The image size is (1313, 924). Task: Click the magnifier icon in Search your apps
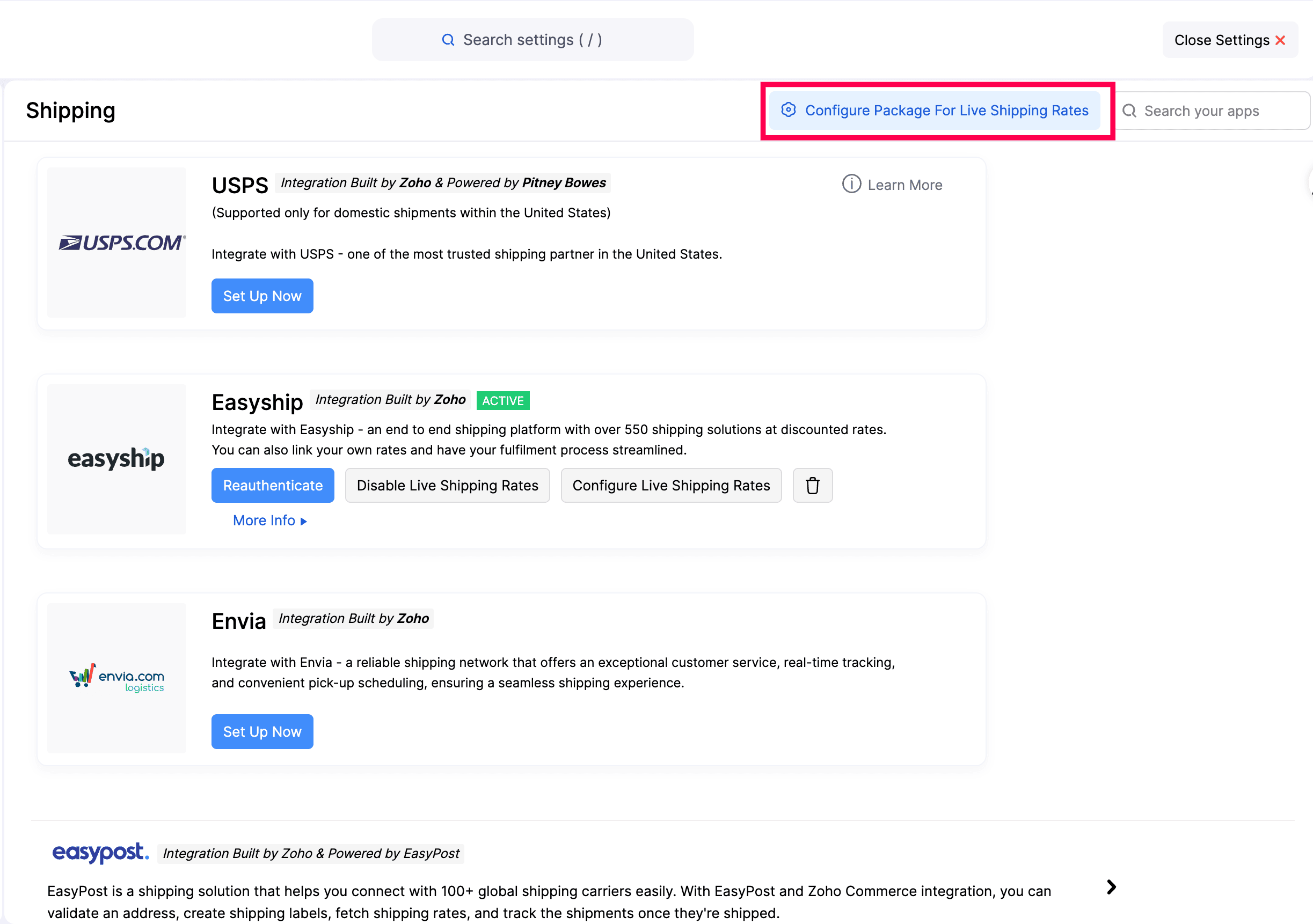1129,111
